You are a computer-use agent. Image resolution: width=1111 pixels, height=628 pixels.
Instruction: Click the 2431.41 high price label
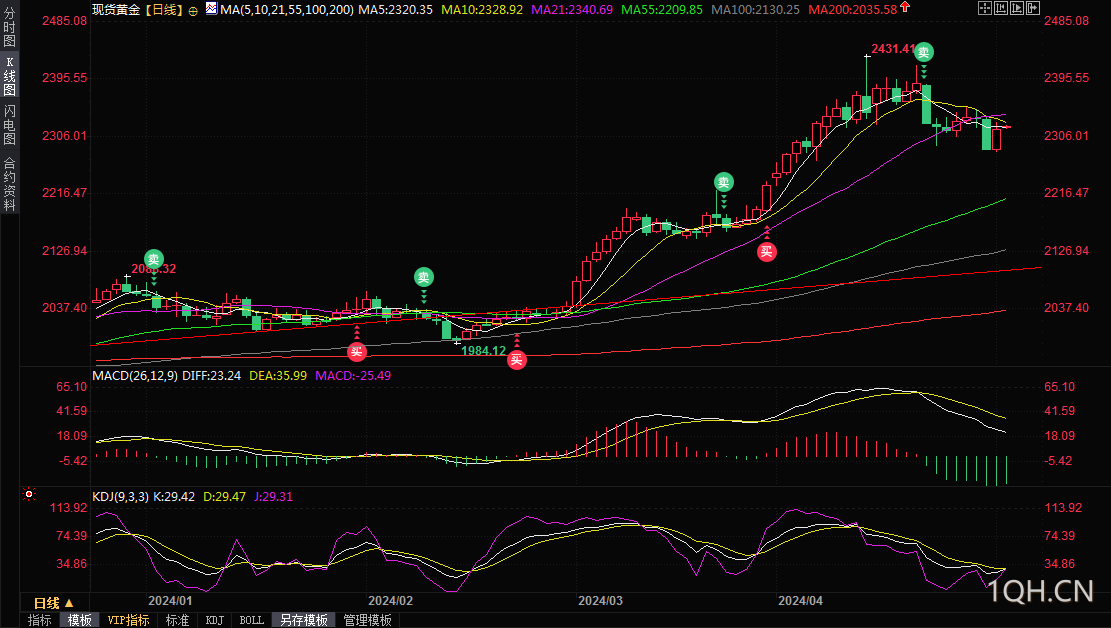pos(893,49)
